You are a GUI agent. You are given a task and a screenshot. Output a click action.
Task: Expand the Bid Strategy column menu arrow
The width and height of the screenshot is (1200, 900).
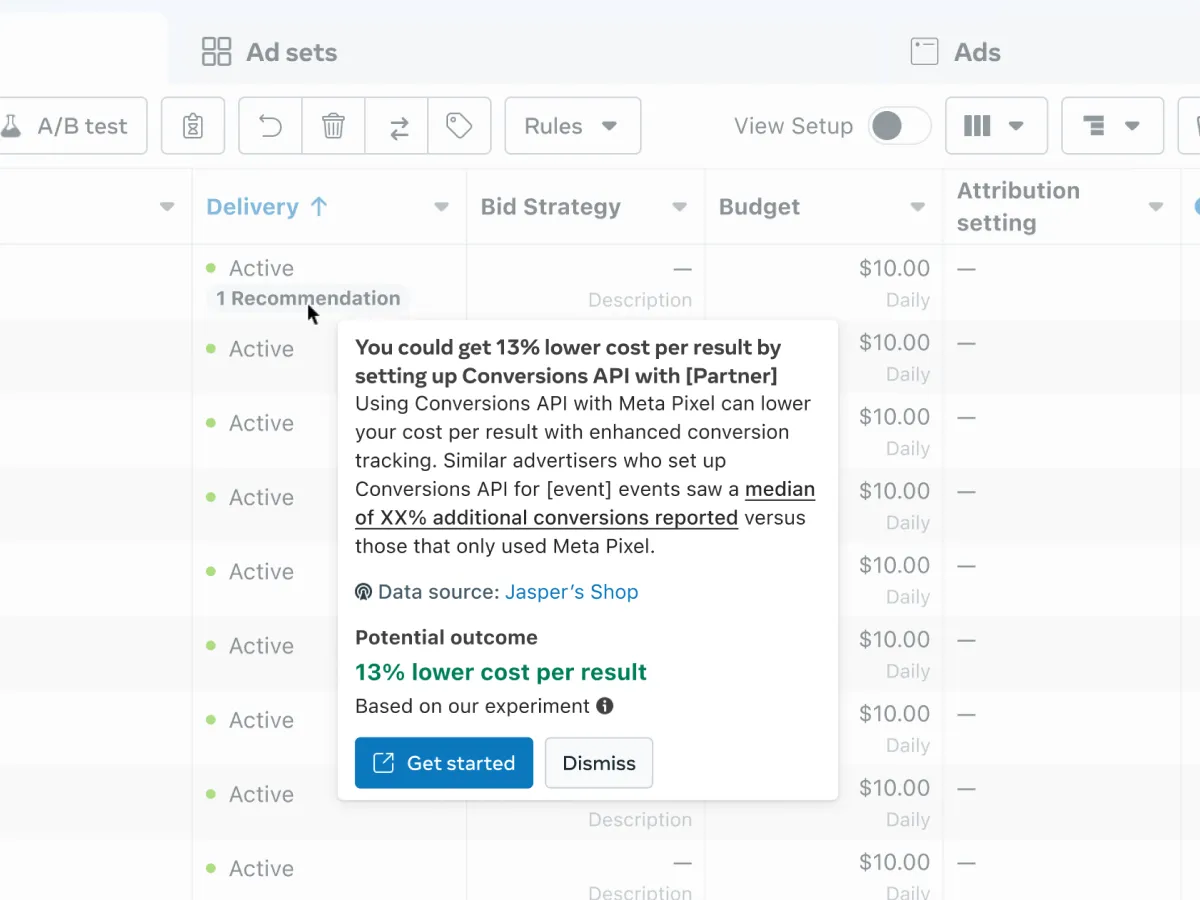tap(680, 208)
